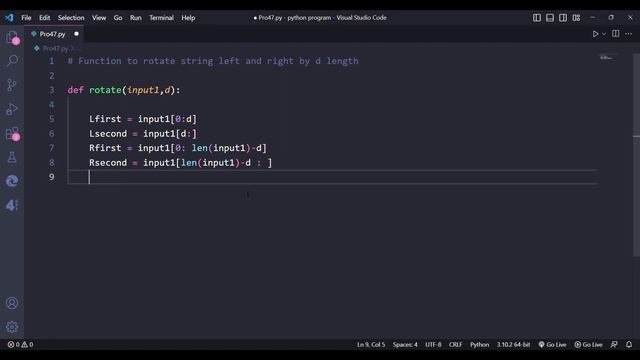This screenshot has width=640, height=360.
Task: Toggle the bottom panel layout
Action: pos(550,18)
